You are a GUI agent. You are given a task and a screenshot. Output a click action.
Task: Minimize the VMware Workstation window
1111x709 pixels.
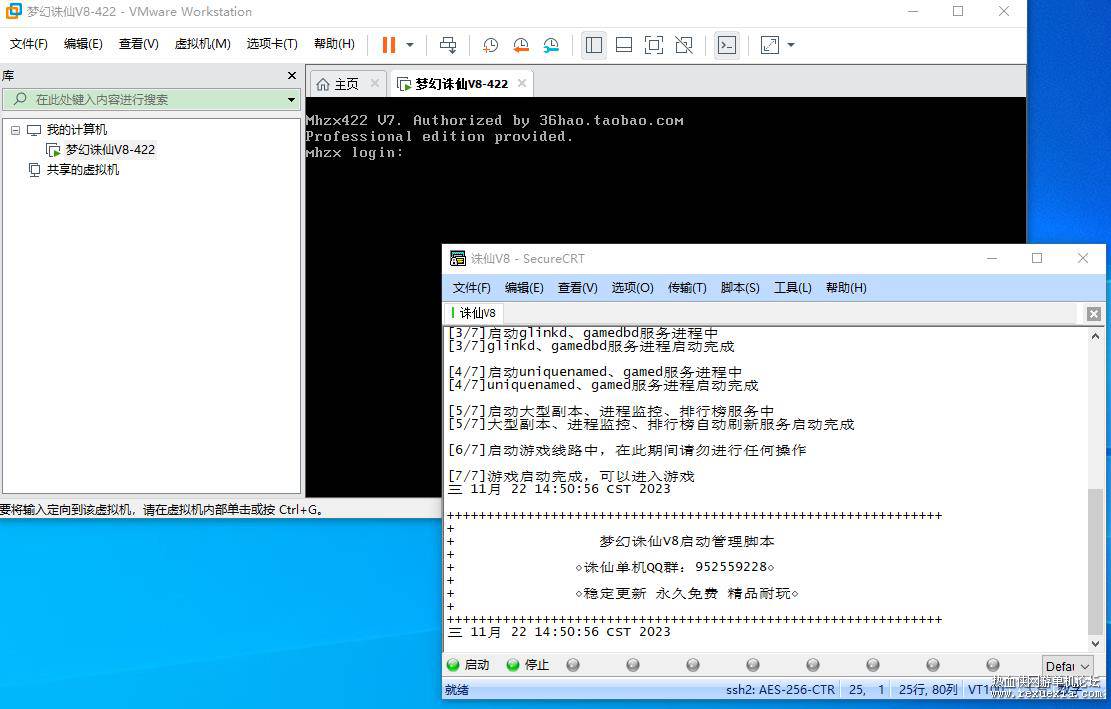[x=913, y=11]
